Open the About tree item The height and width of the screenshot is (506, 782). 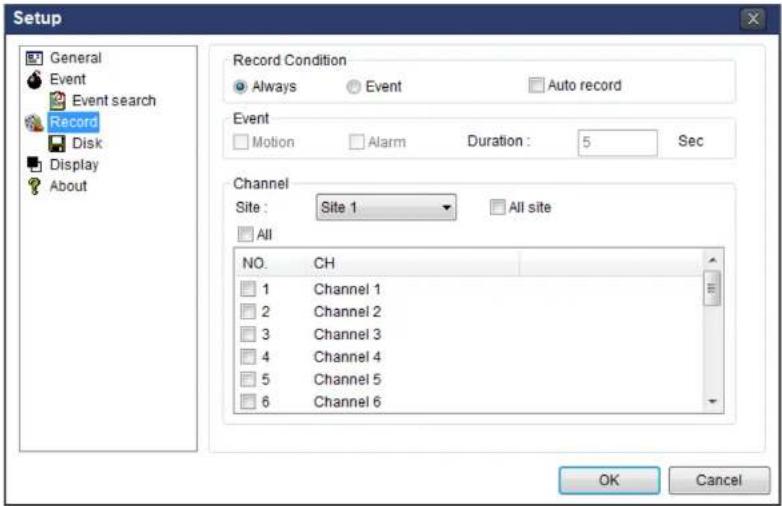(68, 186)
